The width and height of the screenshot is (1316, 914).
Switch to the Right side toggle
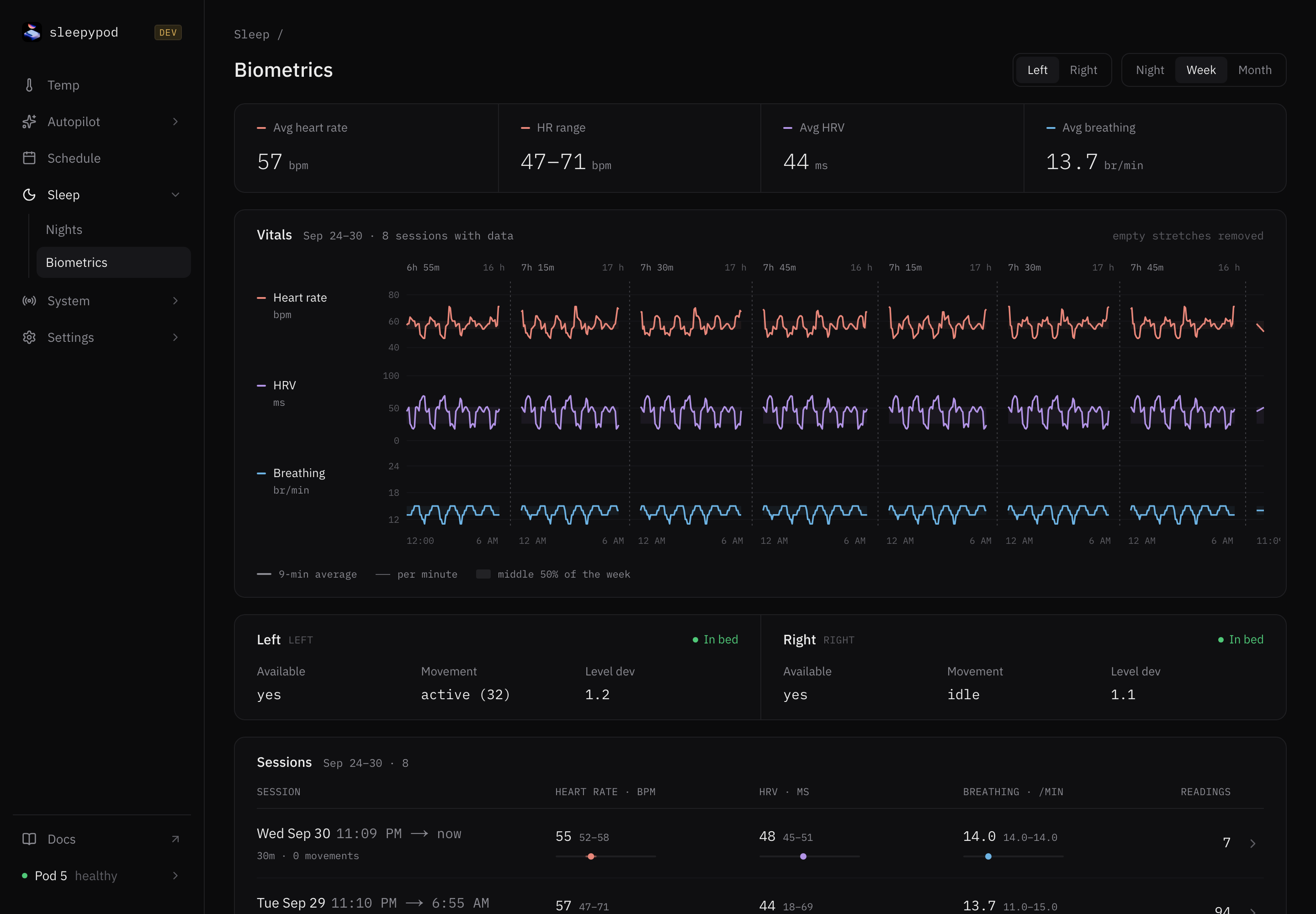[1083, 70]
